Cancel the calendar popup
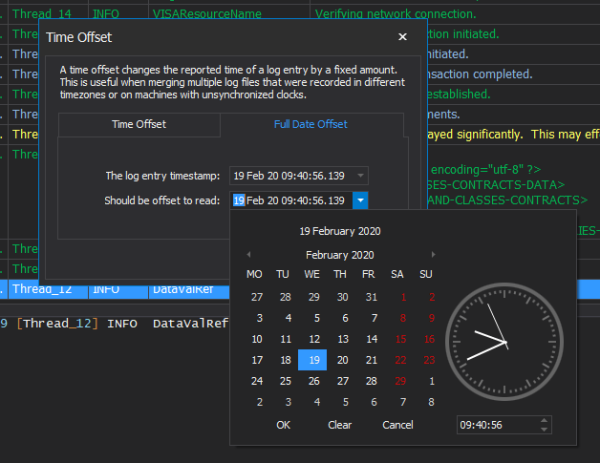This screenshot has height=463, width=600. click(x=398, y=425)
